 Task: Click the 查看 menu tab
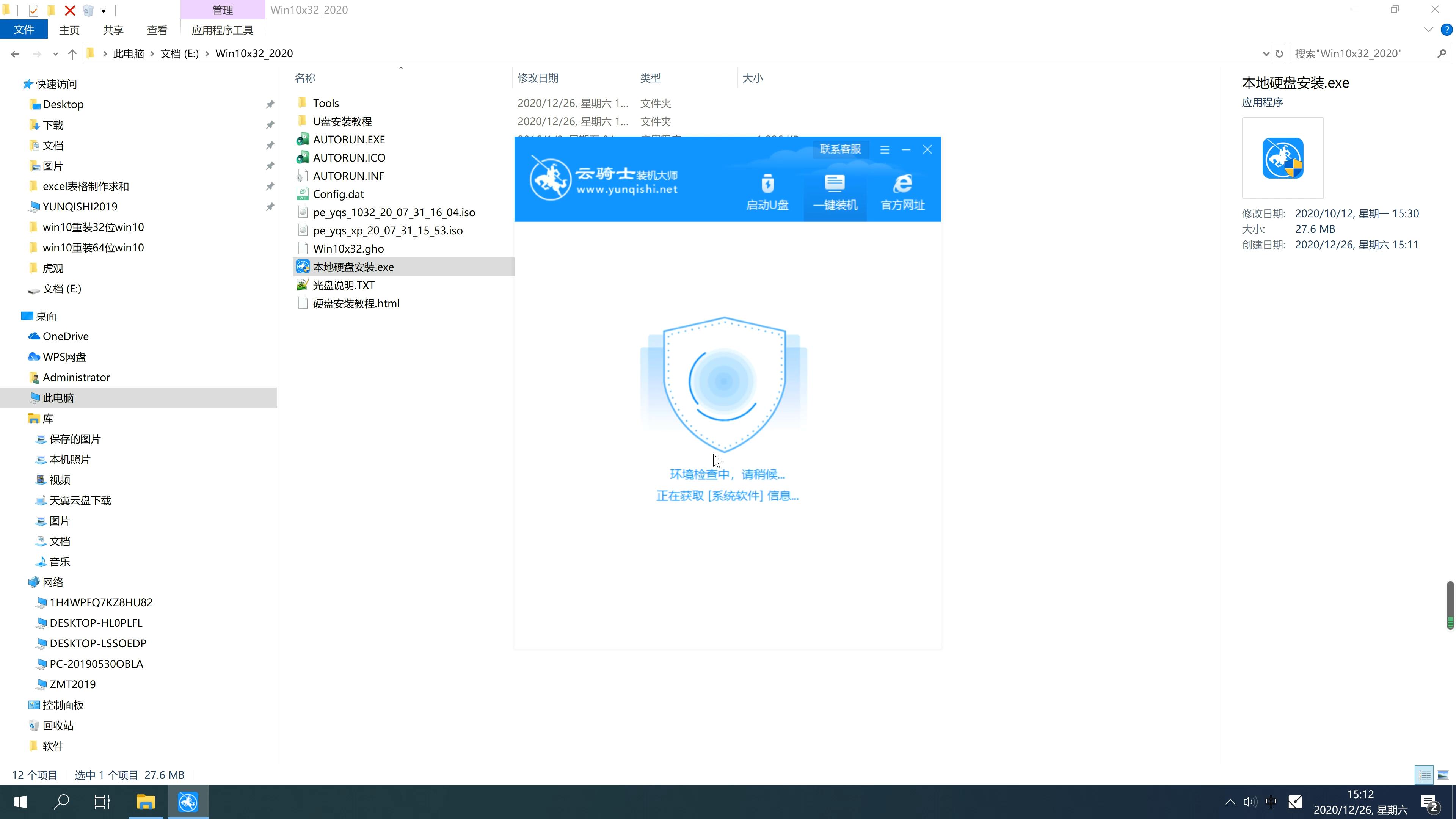point(157,30)
